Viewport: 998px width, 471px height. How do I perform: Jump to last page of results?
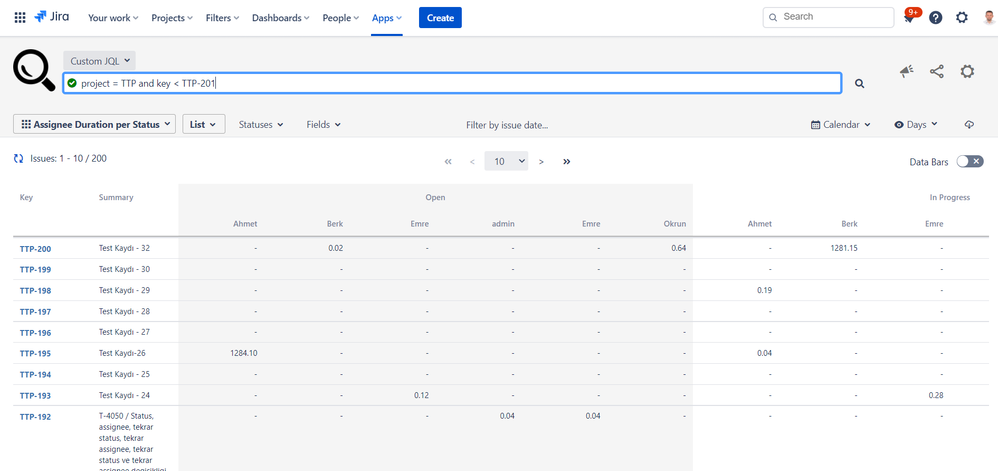point(566,162)
